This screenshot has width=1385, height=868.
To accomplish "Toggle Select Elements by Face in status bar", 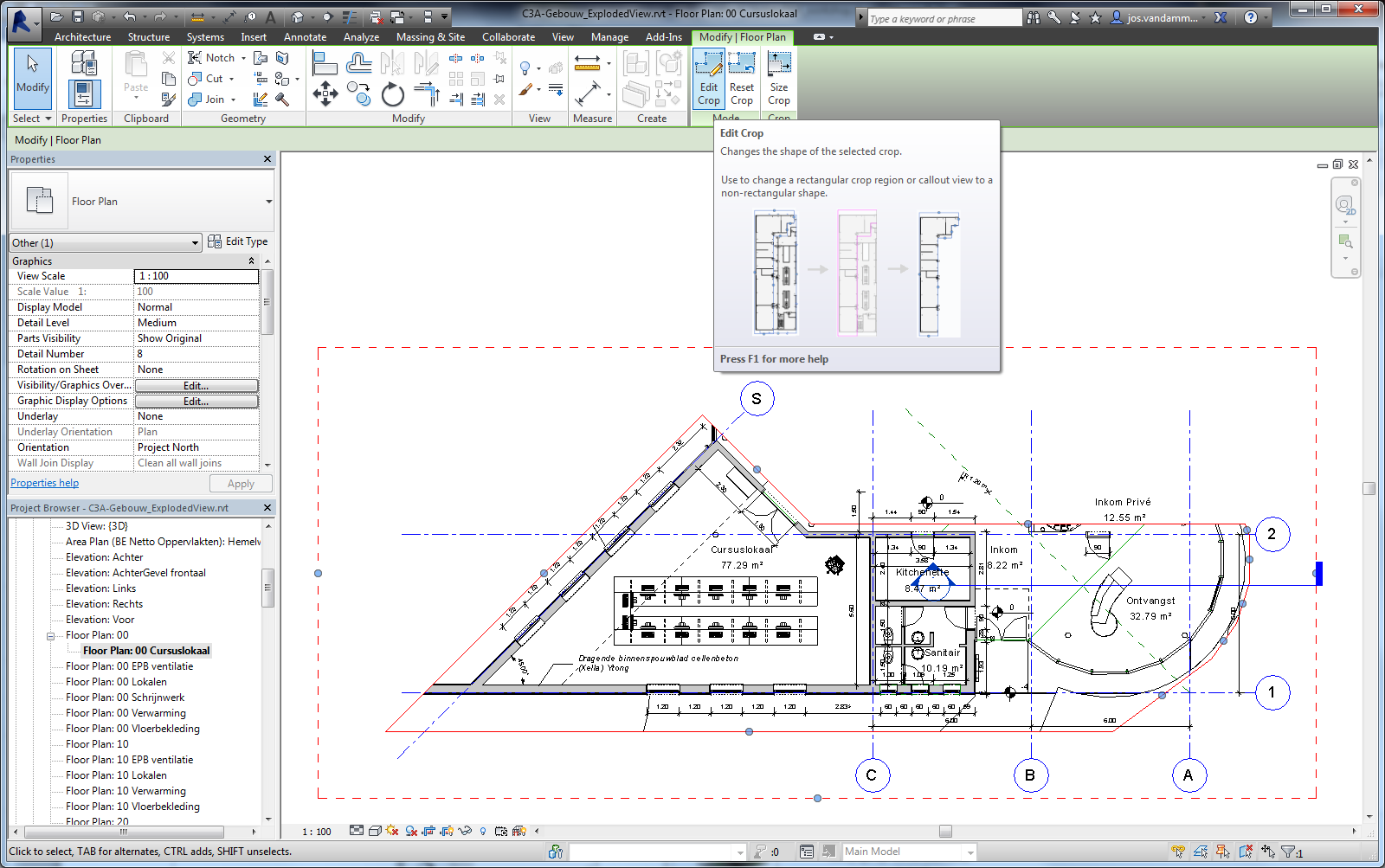I will [1246, 852].
